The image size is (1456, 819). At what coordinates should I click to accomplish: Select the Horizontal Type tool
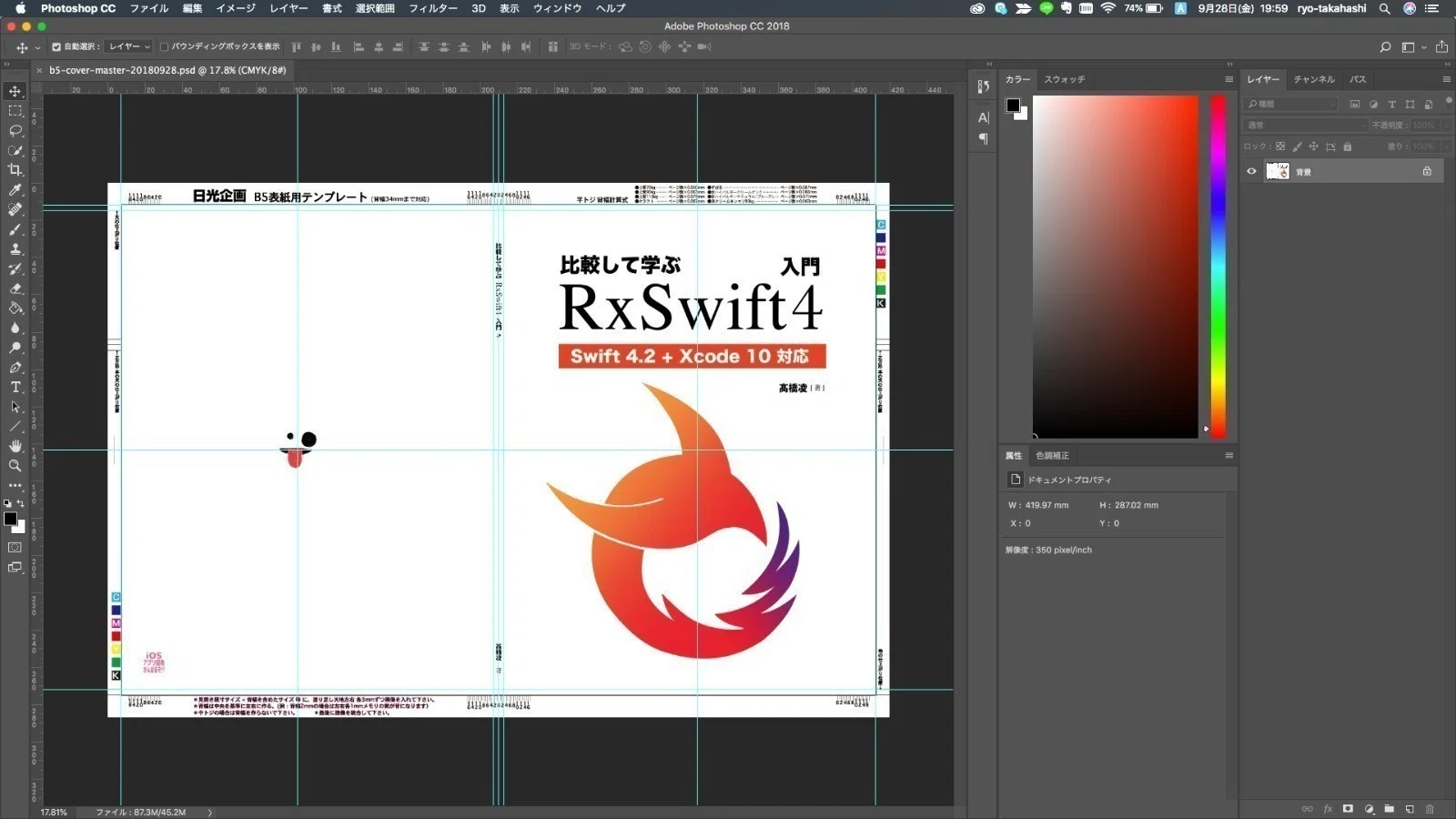15,388
